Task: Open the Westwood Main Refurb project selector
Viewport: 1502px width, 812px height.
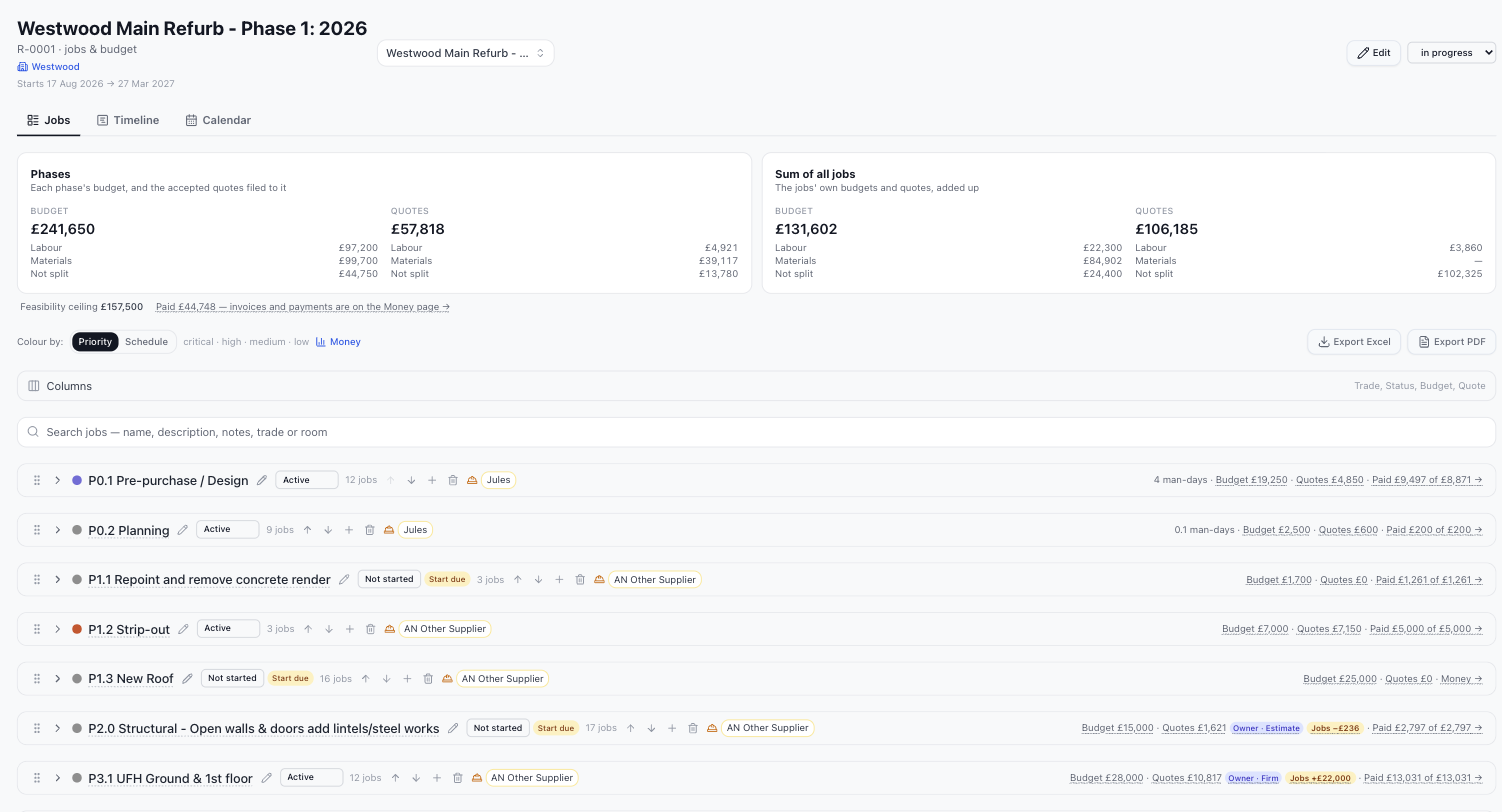Action: 465,53
